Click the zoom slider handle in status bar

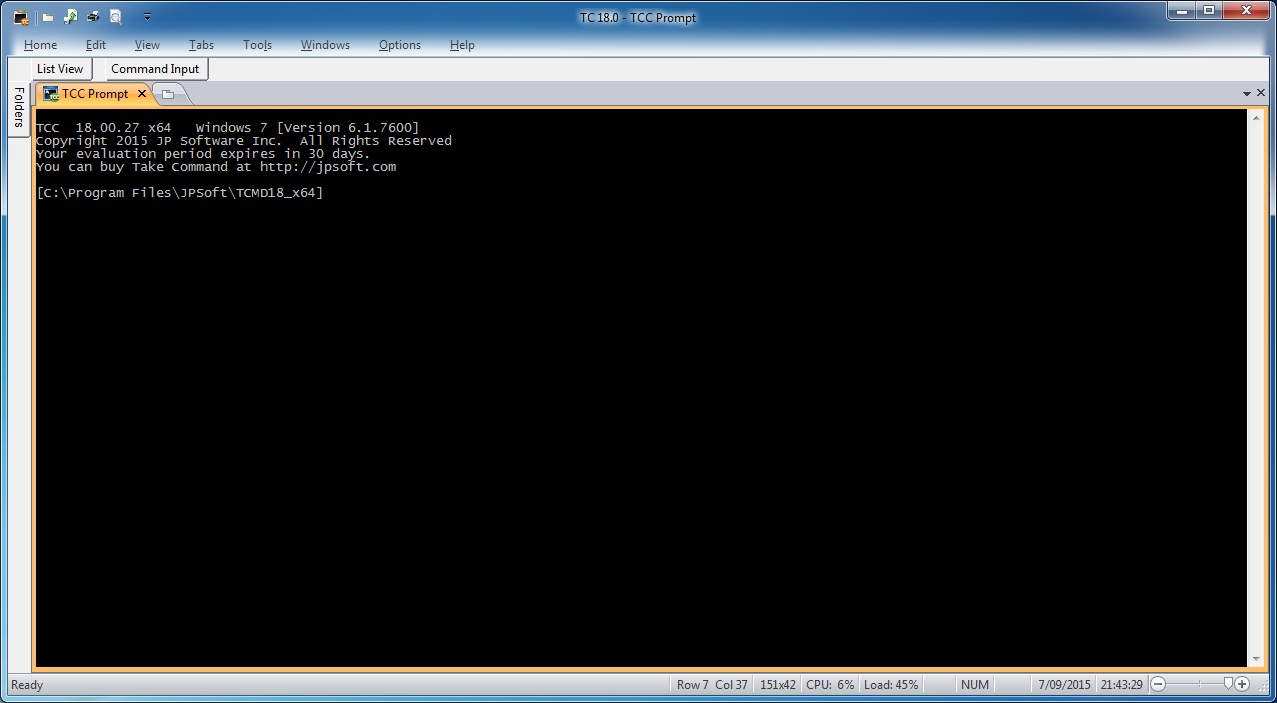pyautogui.click(x=1228, y=684)
